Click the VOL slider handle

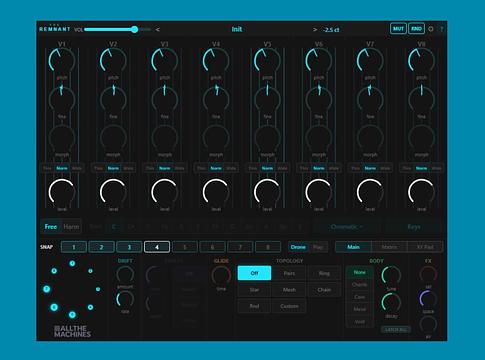point(135,29)
